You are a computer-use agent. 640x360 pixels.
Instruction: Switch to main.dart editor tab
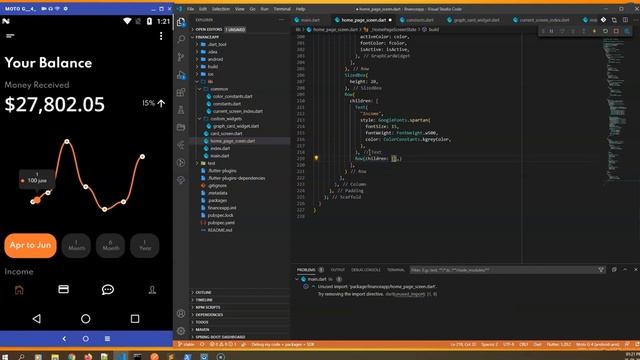[x=310, y=20]
